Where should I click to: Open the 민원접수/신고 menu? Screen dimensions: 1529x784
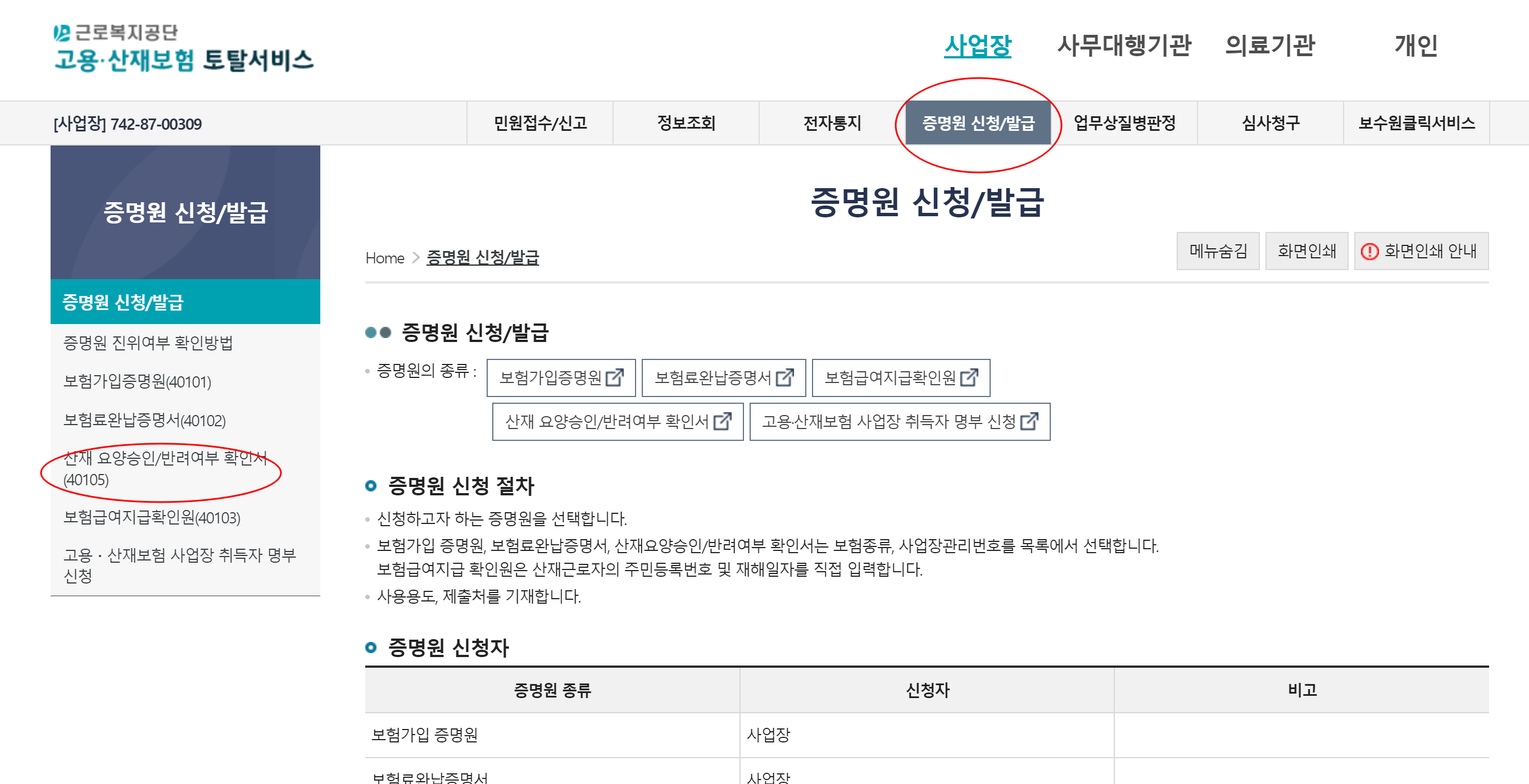539,123
